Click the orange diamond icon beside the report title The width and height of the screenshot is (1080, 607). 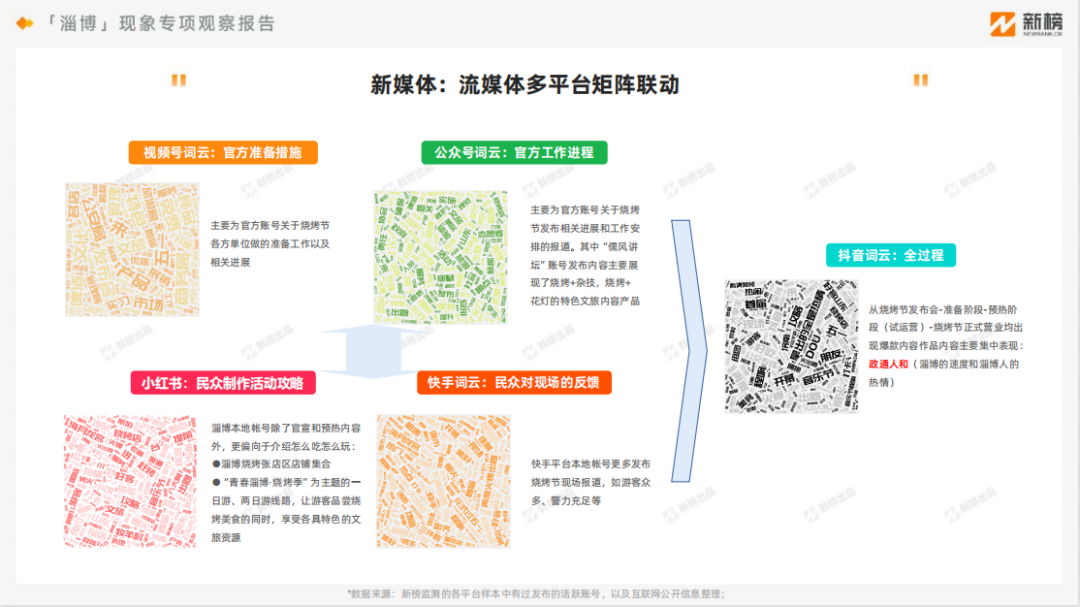click(25, 23)
